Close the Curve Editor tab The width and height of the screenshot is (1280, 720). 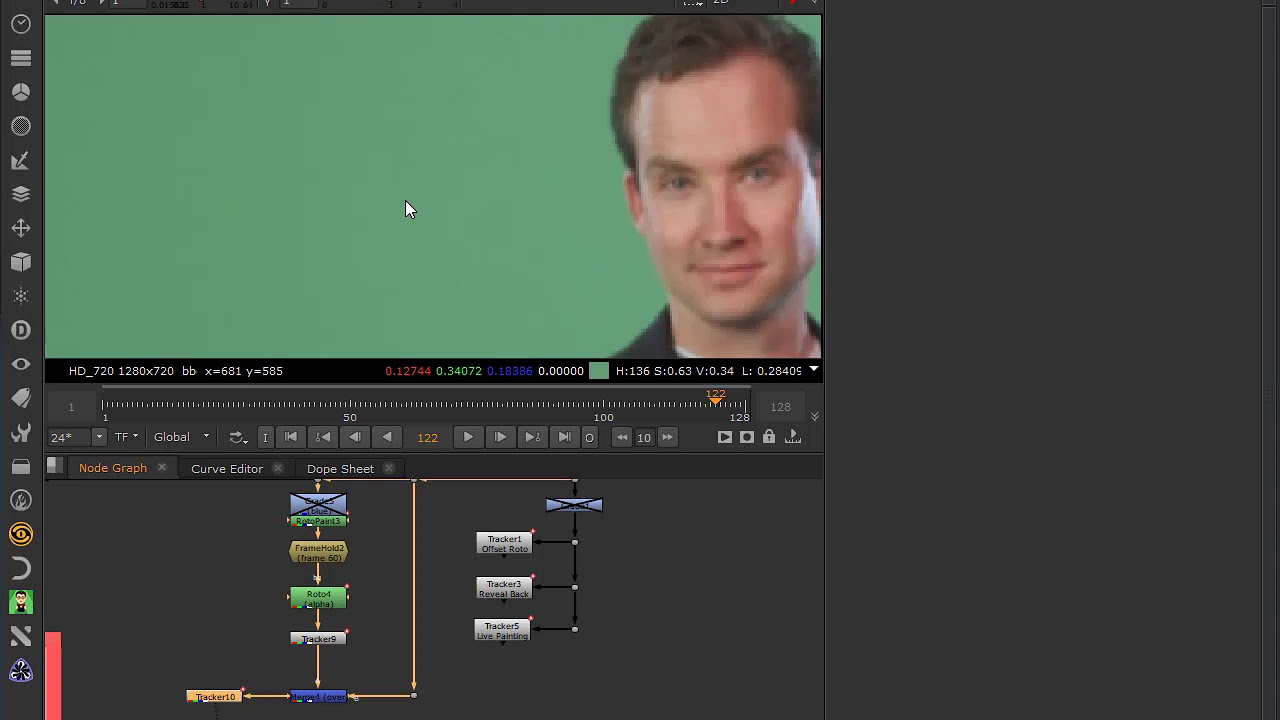(278, 468)
